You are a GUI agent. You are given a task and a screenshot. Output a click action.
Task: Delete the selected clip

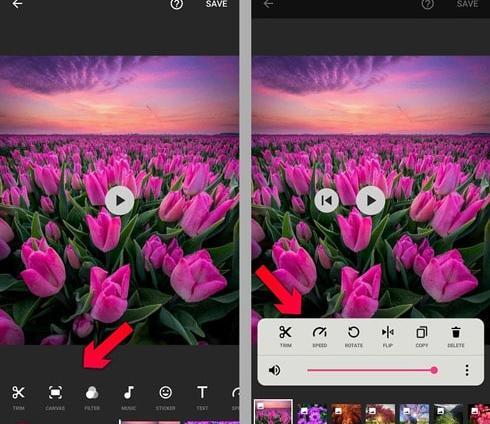pyautogui.click(x=456, y=337)
